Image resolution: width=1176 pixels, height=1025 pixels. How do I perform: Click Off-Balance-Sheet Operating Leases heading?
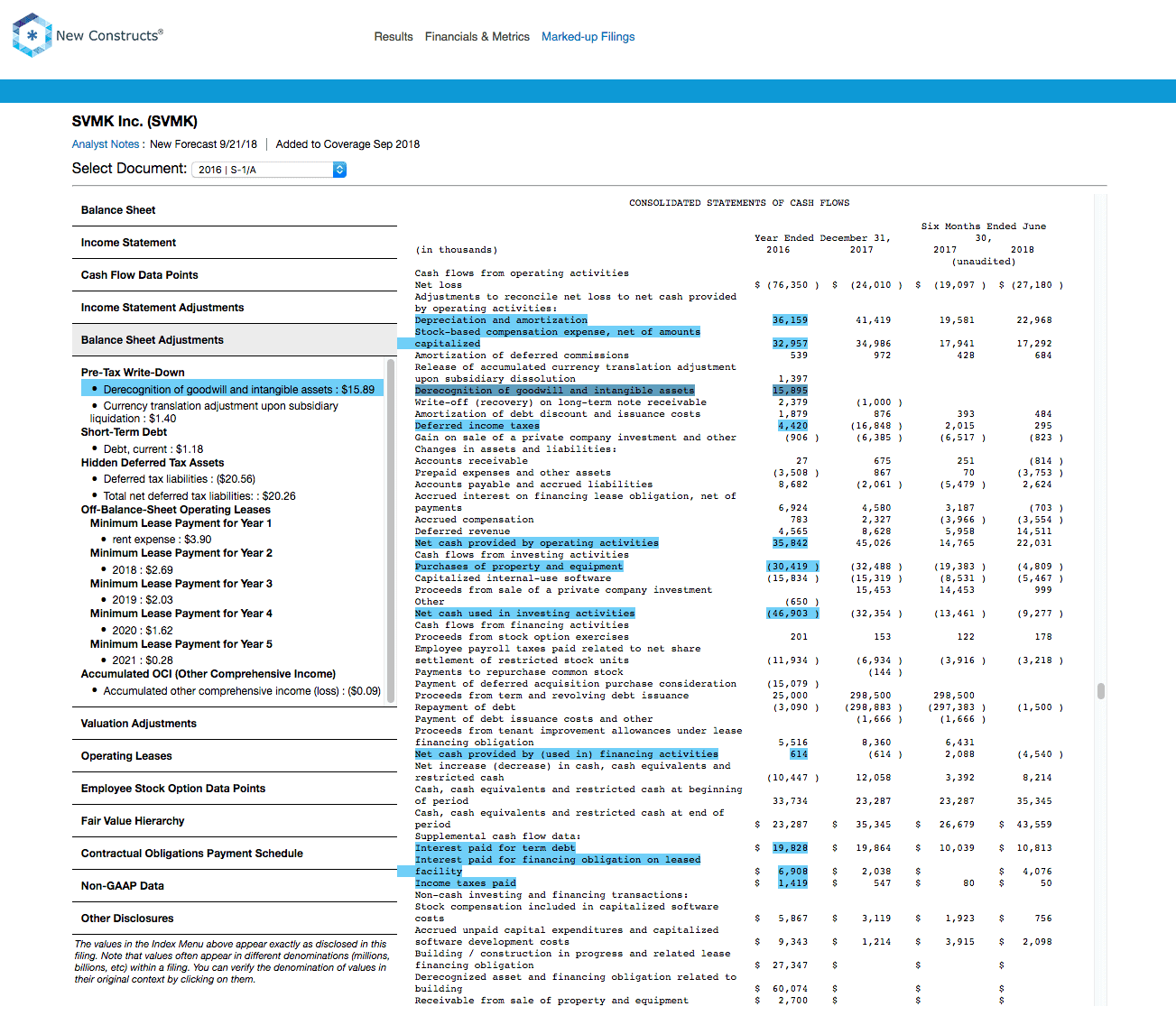click(x=176, y=510)
